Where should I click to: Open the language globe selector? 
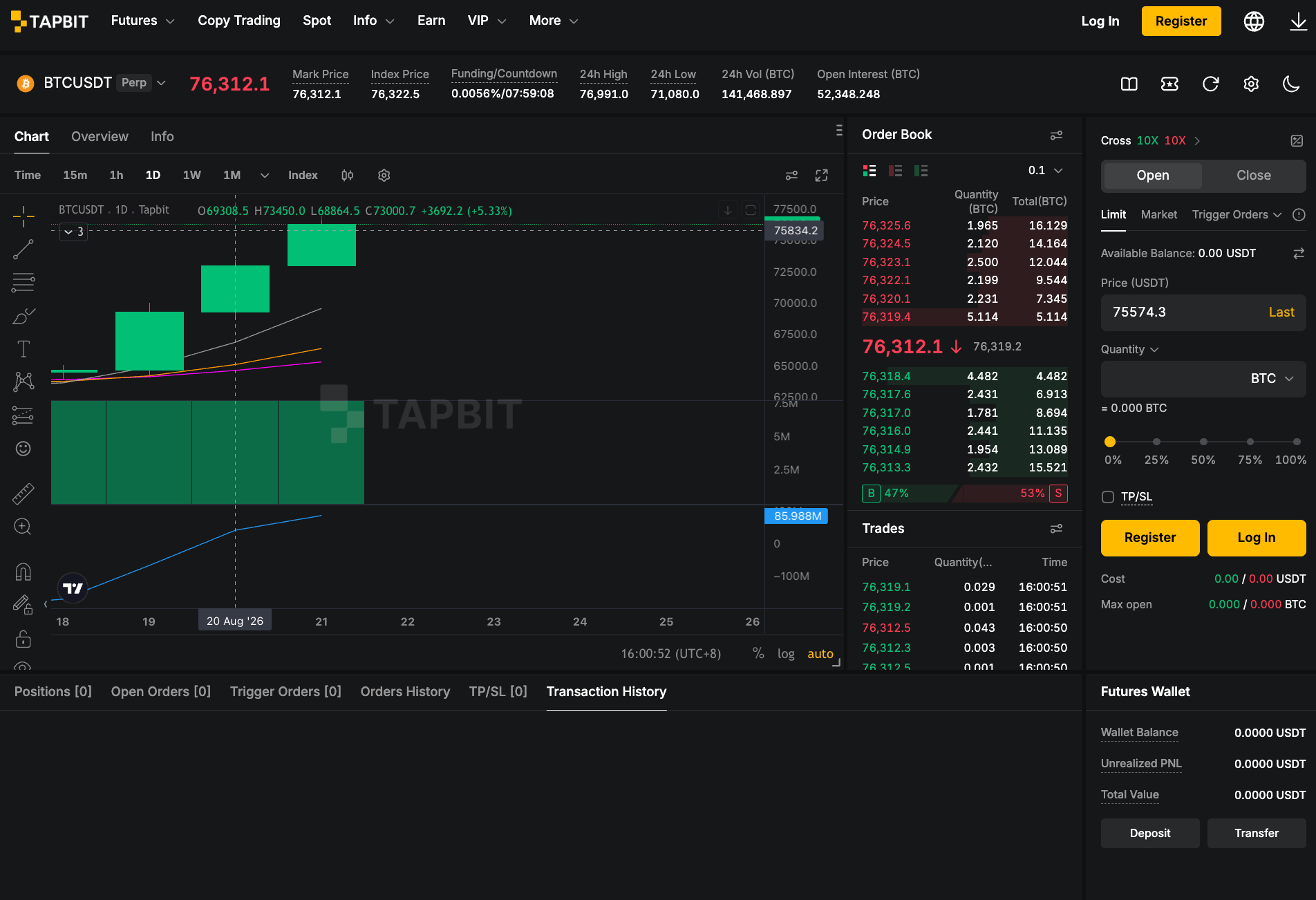[1254, 21]
